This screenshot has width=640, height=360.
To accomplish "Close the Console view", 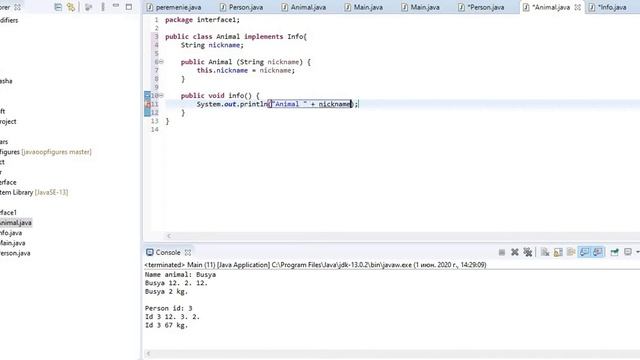I will [188, 252].
